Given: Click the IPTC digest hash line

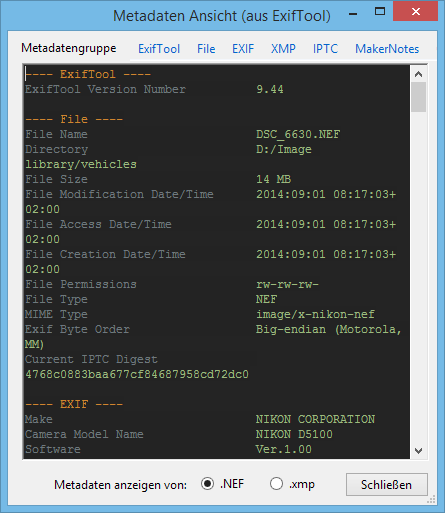Looking at the screenshot, I should coord(137,374).
